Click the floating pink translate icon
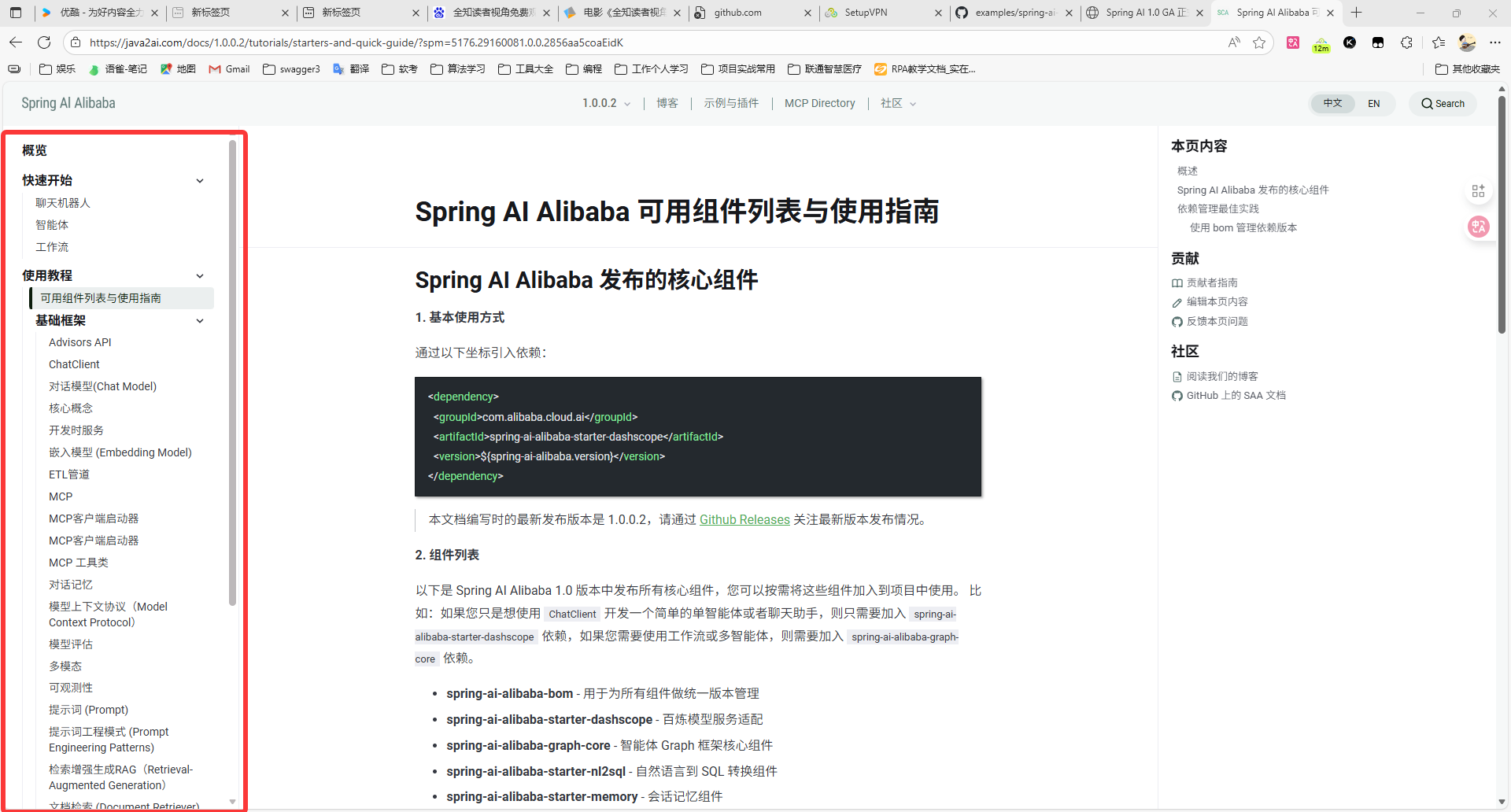 (1479, 227)
